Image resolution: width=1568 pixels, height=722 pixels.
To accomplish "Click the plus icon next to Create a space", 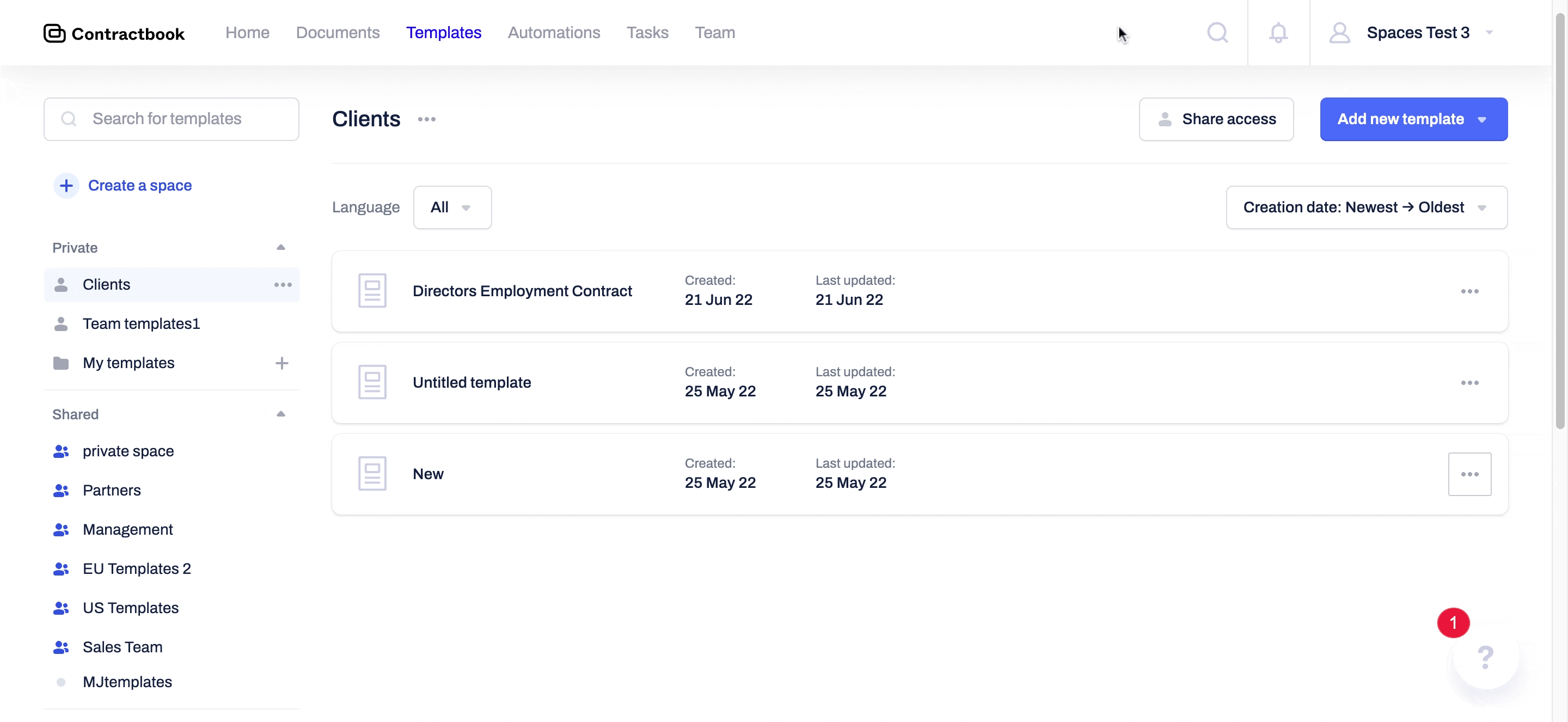I will [x=66, y=186].
